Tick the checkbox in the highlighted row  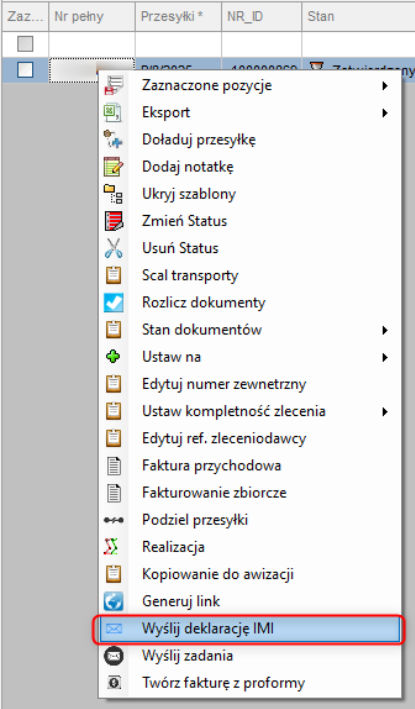25,70
